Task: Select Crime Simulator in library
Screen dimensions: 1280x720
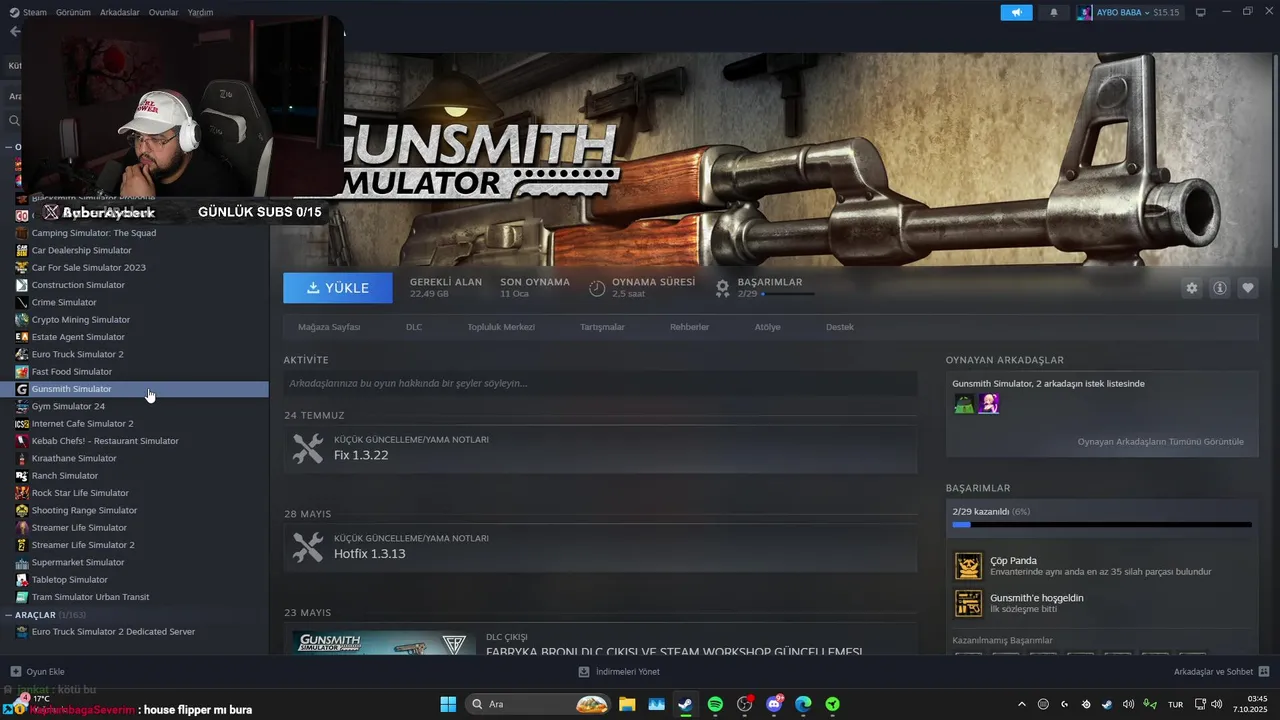Action: (64, 302)
